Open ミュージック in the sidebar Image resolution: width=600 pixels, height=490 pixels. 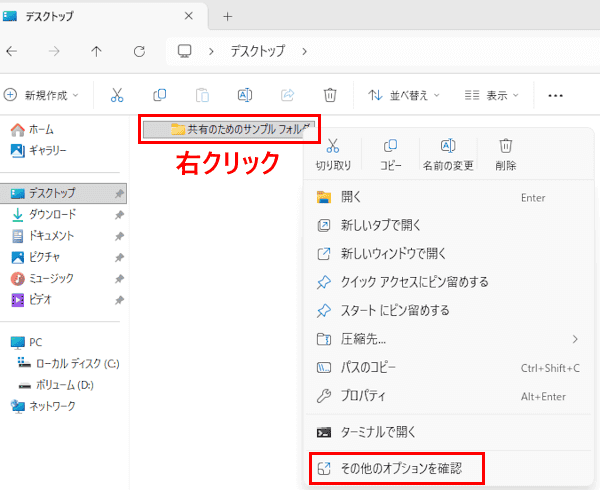(x=42, y=278)
